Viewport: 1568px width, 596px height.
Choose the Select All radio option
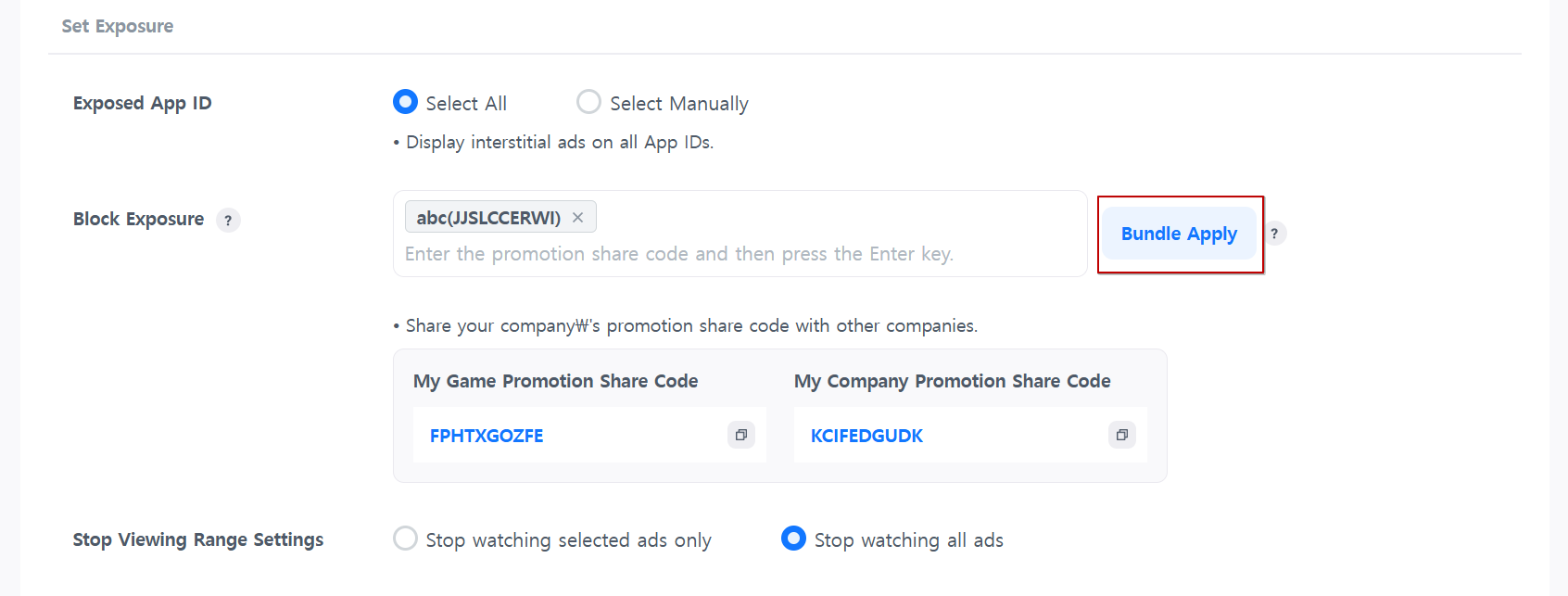[406, 102]
